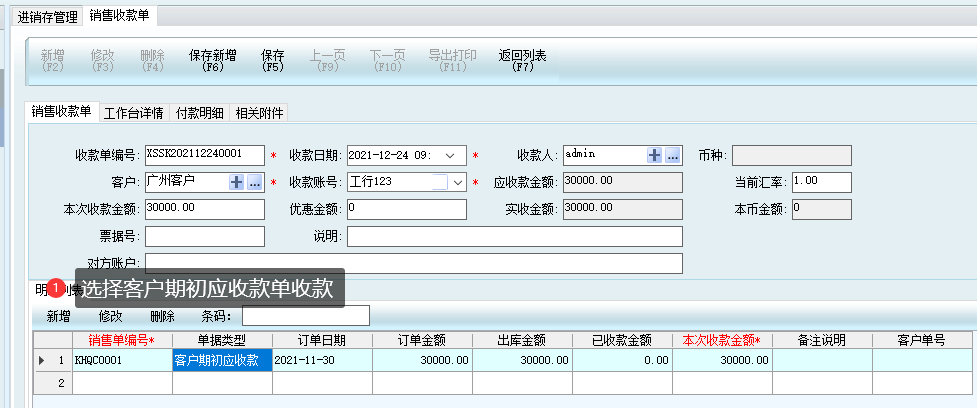
Task: Click the 优惠金额 input field
Action: [406, 209]
